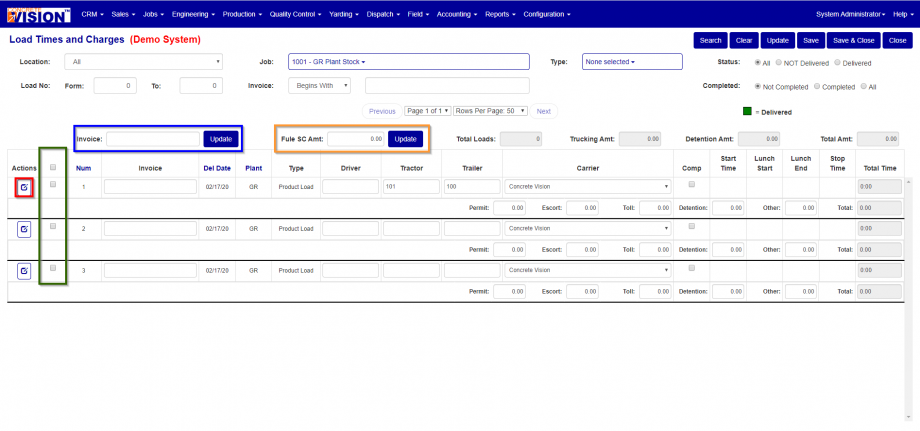Check the selection box for load 1
The height and width of the screenshot is (431, 920).
coord(53,184)
